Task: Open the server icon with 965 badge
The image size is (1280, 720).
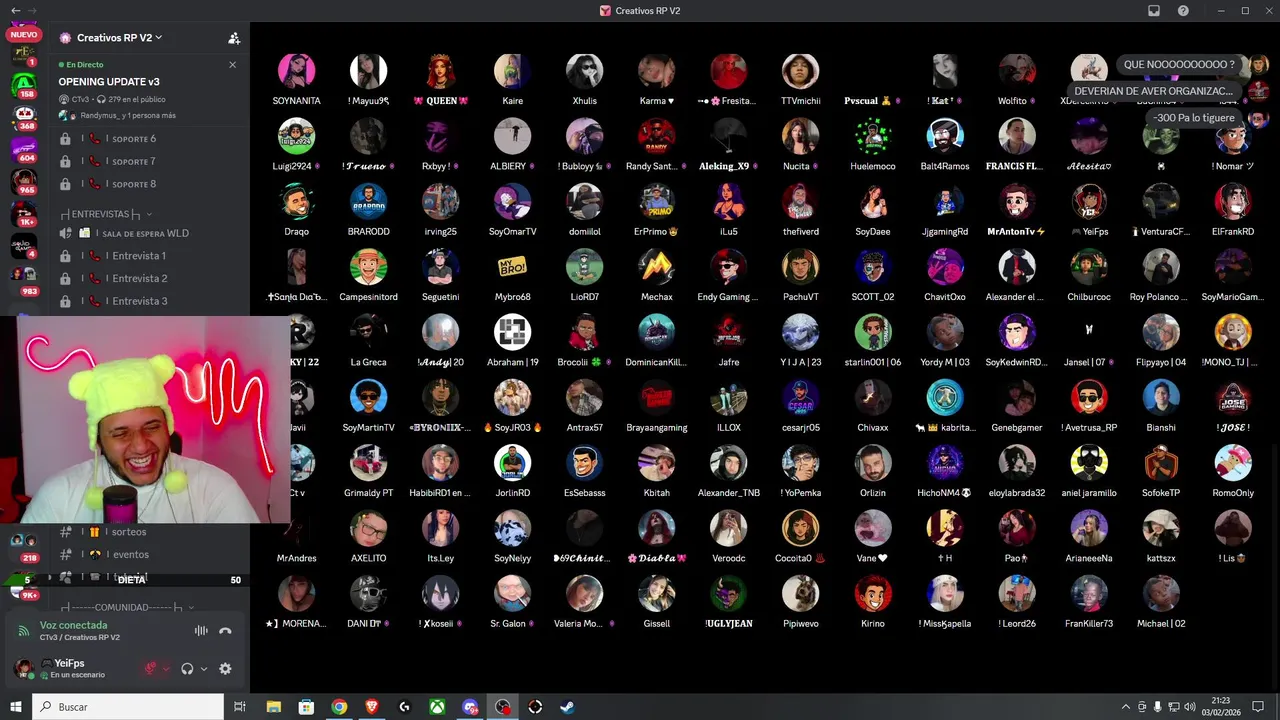Action: (x=24, y=182)
